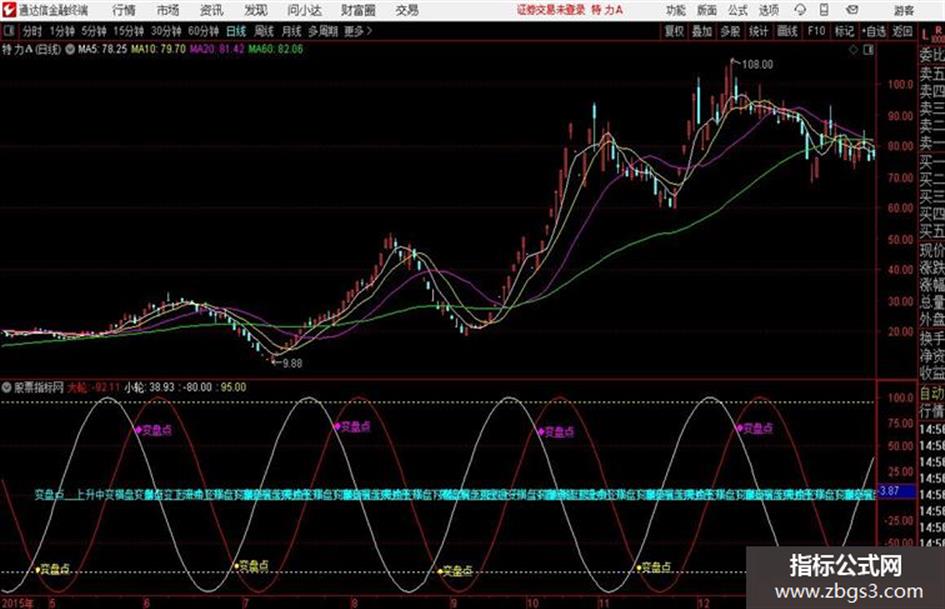Click the 多股 toolbar button
The width and height of the screenshot is (945, 609).
(x=730, y=31)
